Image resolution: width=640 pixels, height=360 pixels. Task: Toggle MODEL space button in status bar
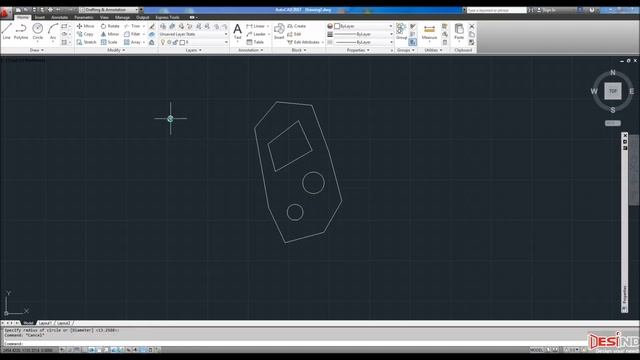[x=536, y=350]
